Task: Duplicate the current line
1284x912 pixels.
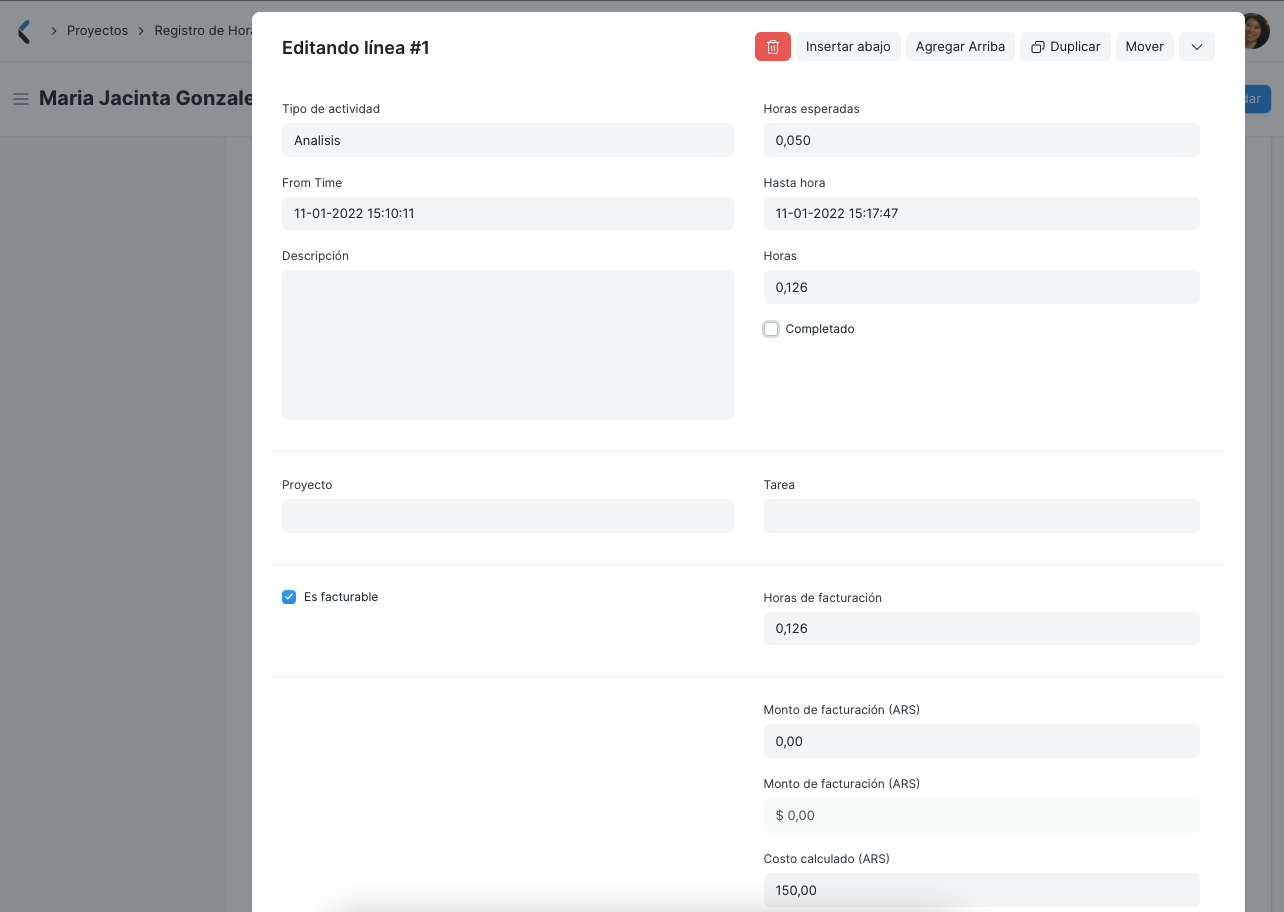Action: (x=1065, y=47)
